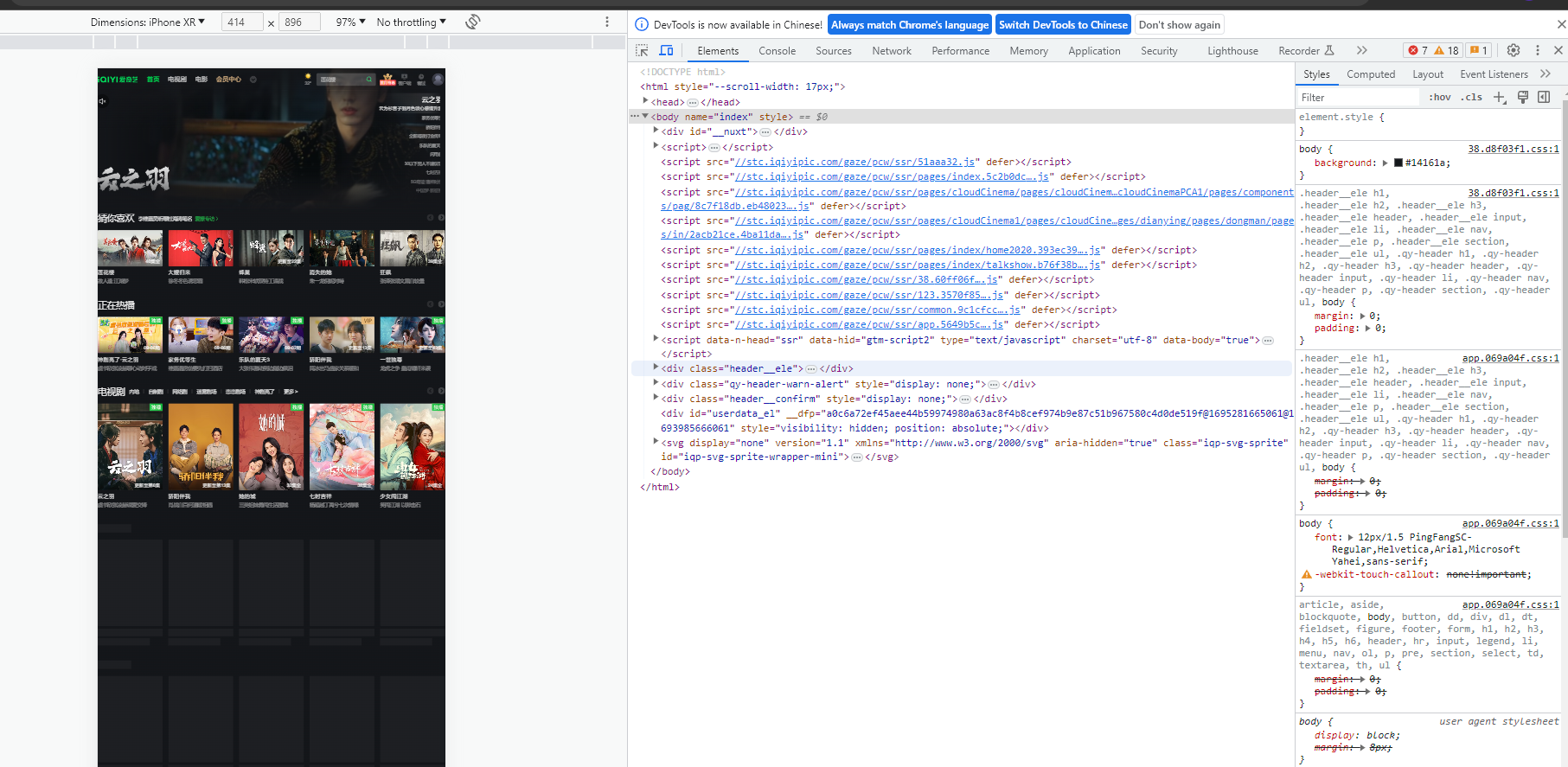
Task: Open the 38.d8f03f1.css:1 source link for body background
Action: 1513,149
